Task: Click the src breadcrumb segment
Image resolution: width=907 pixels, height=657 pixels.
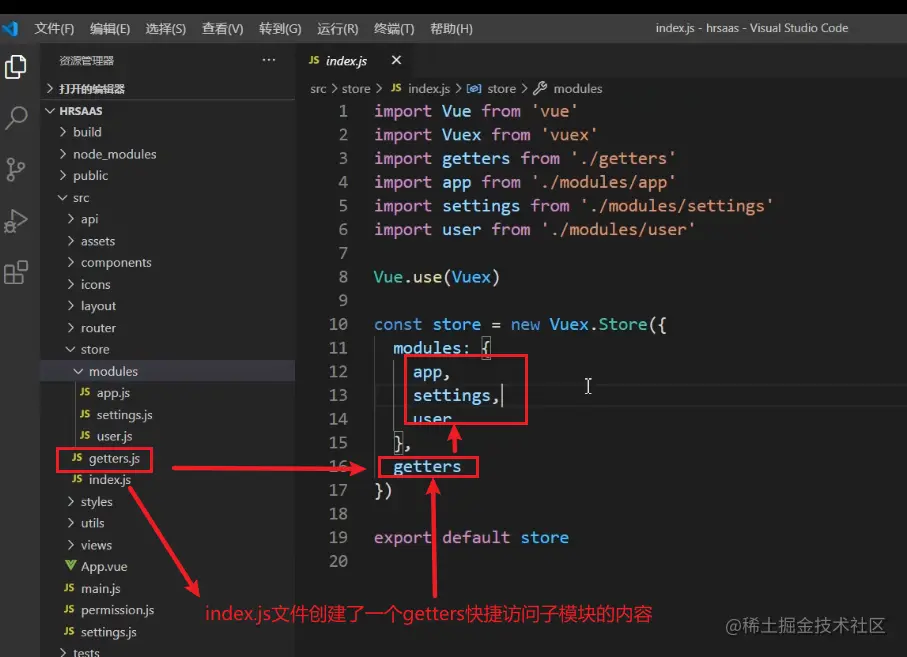Action: pos(318,88)
